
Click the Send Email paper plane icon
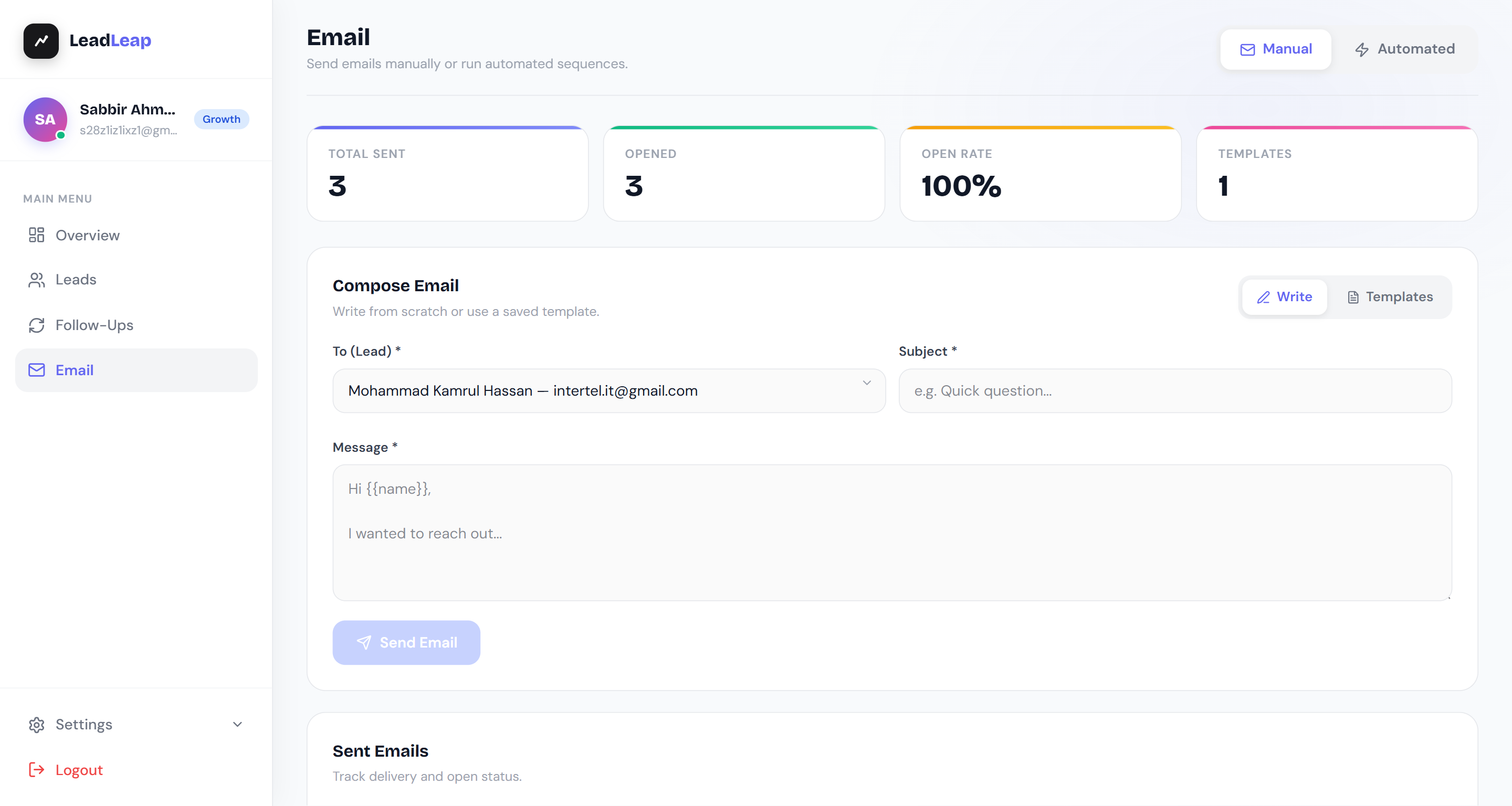pyautogui.click(x=364, y=643)
